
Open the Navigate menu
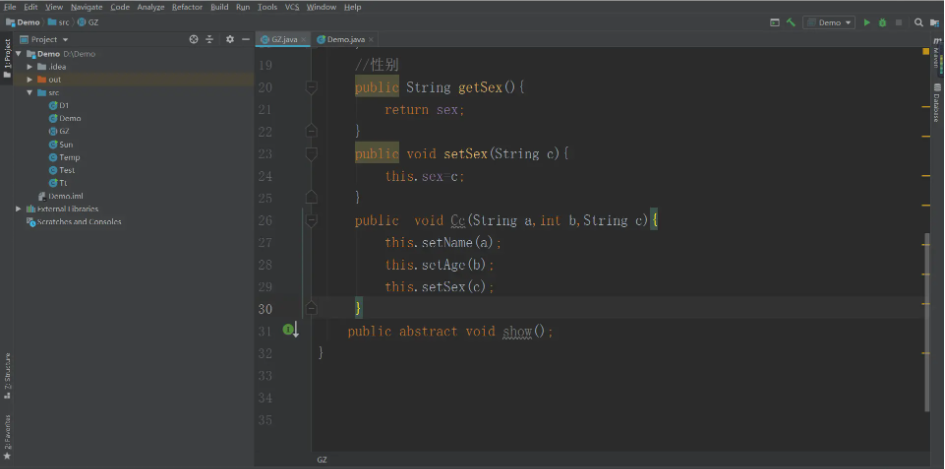(x=86, y=7)
